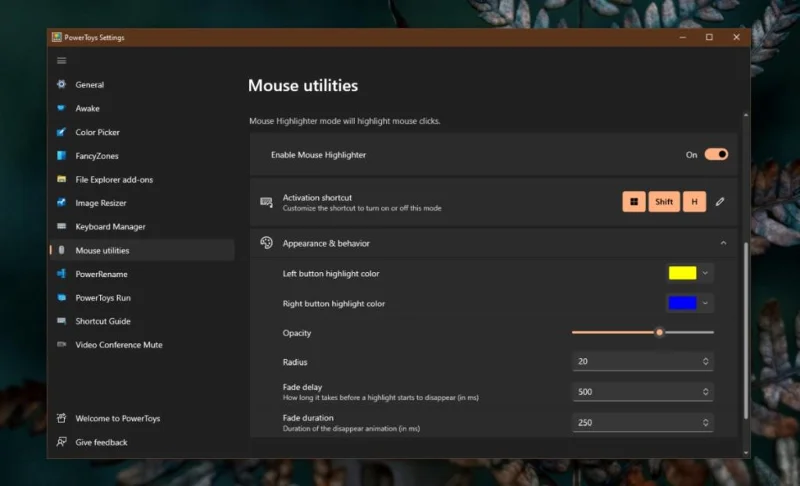
Task: Click the 'On' label beside highlighter toggle
Action: [691, 155]
